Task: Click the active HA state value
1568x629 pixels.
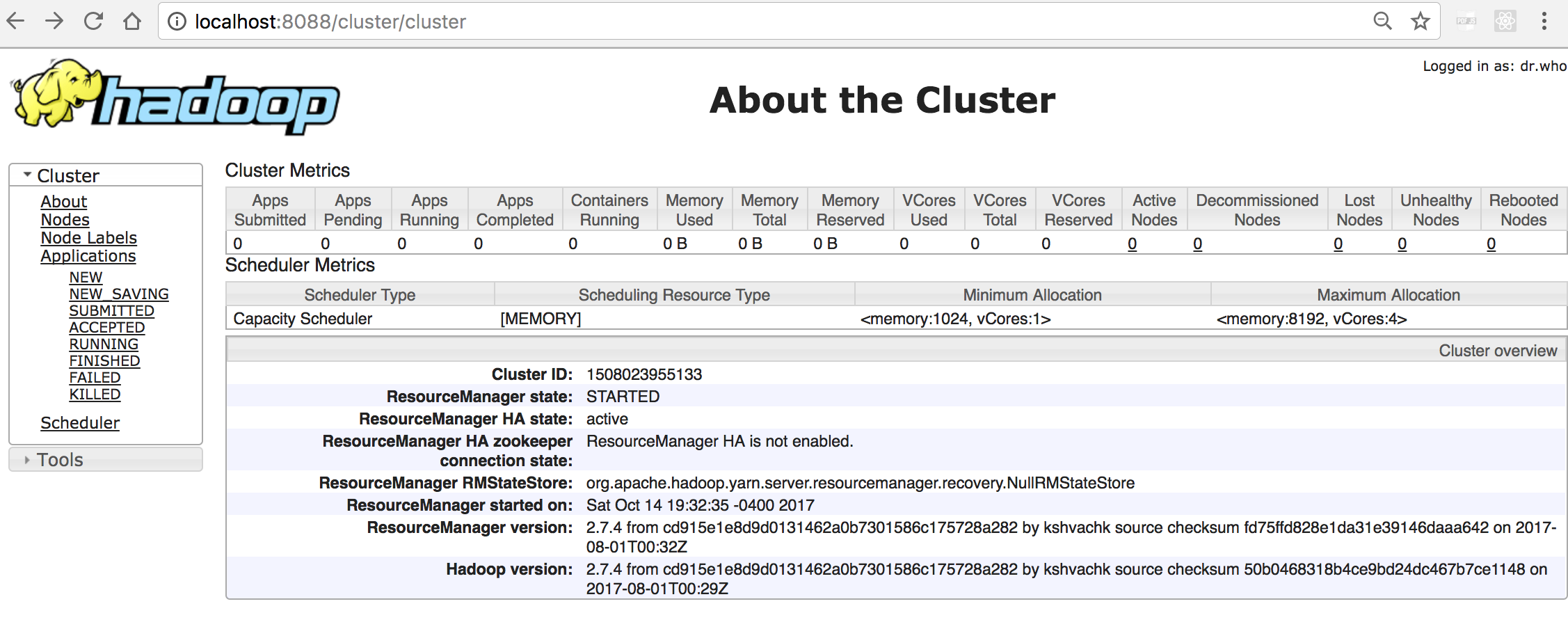Action: pyautogui.click(x=607, y=419)
